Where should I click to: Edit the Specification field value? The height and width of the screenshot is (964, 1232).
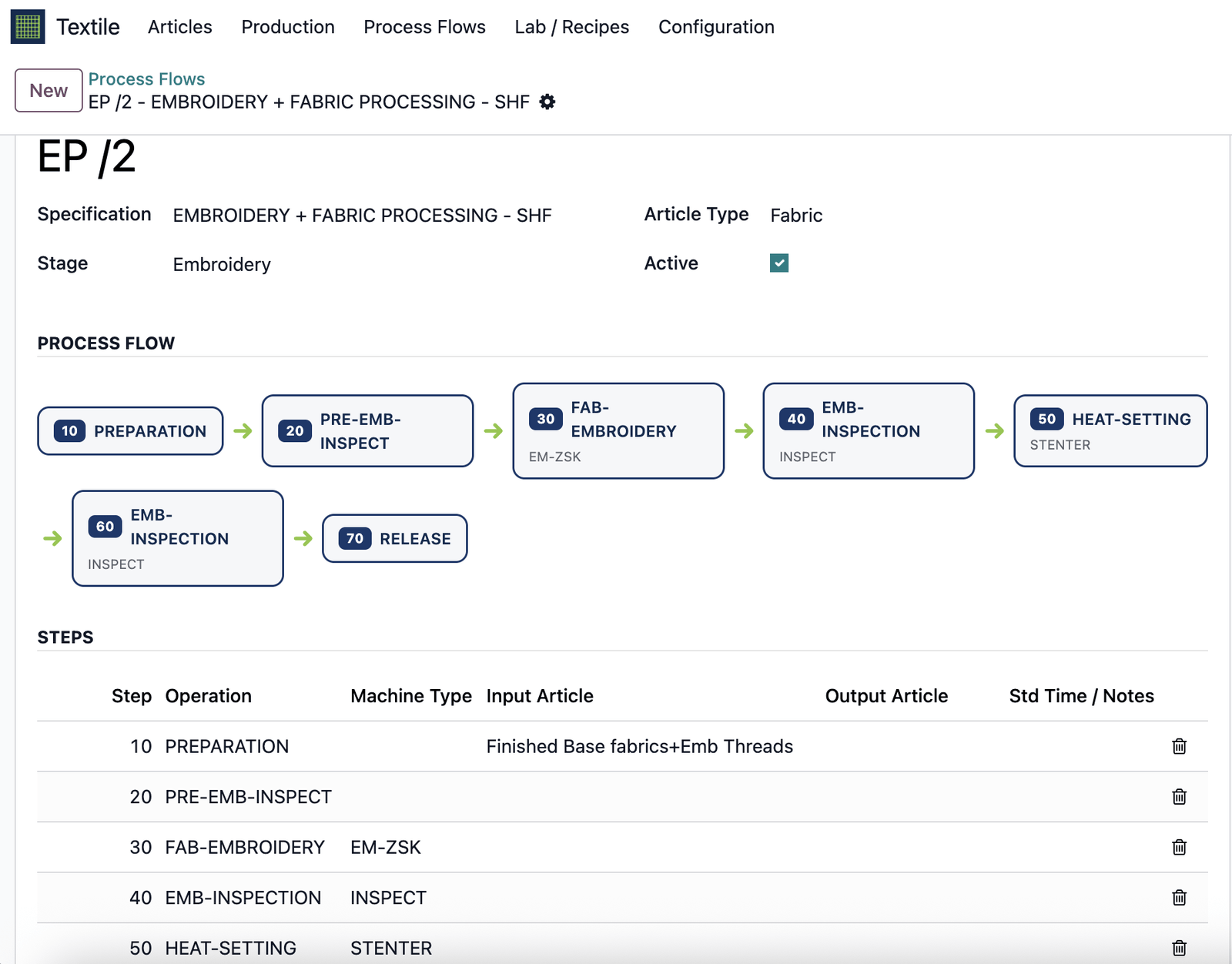362,216
